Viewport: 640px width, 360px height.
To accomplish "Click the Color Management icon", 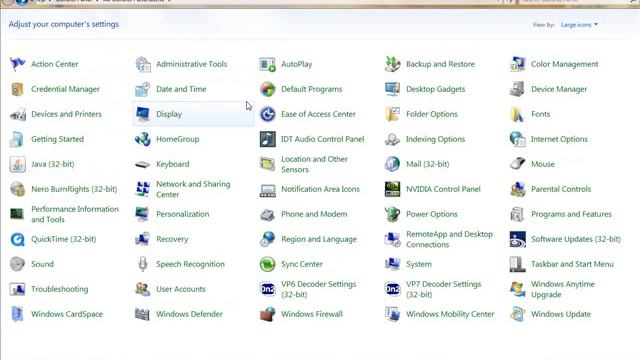I will 517,64.
